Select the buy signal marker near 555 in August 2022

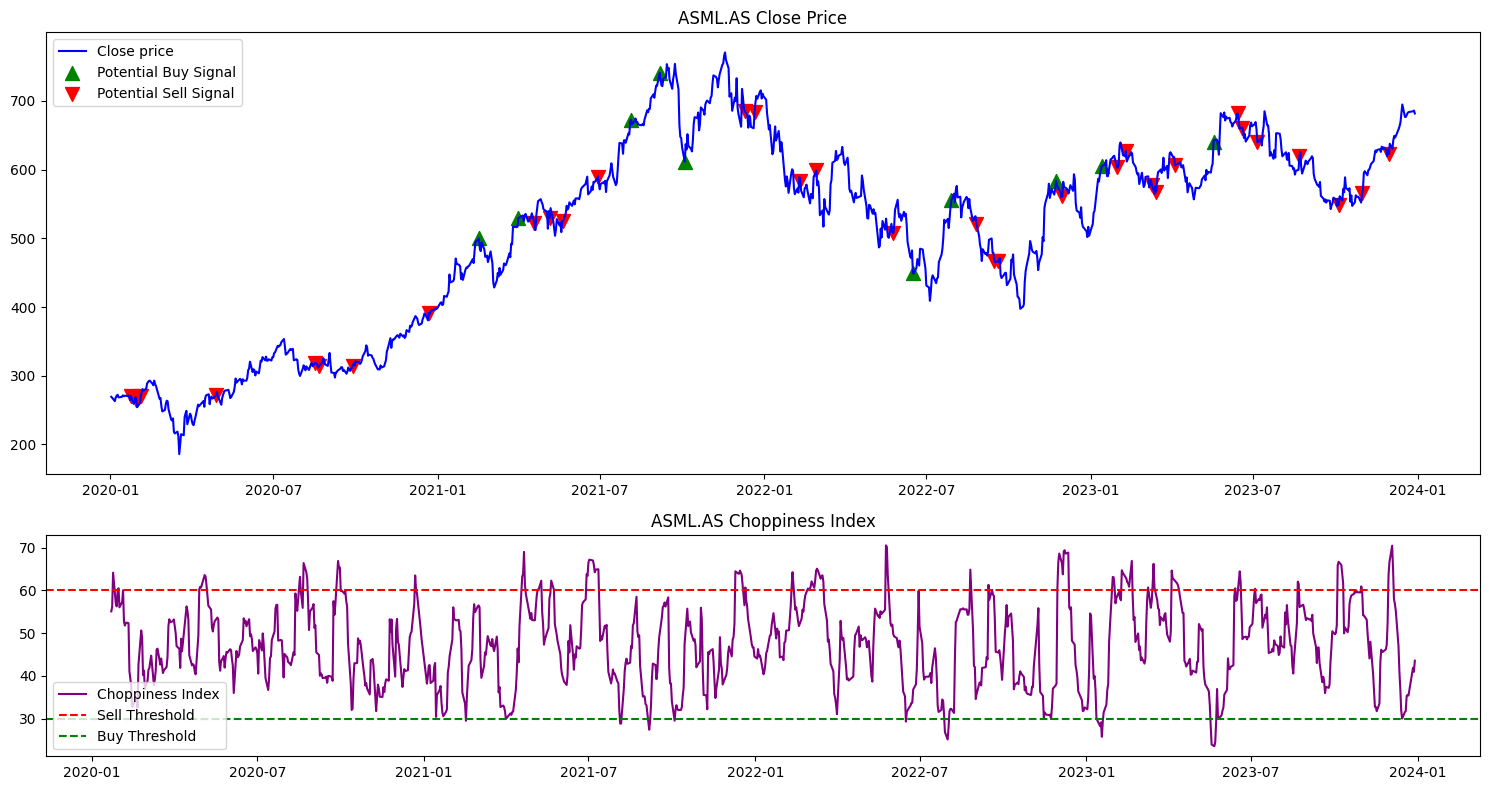[x=951, y=200]
